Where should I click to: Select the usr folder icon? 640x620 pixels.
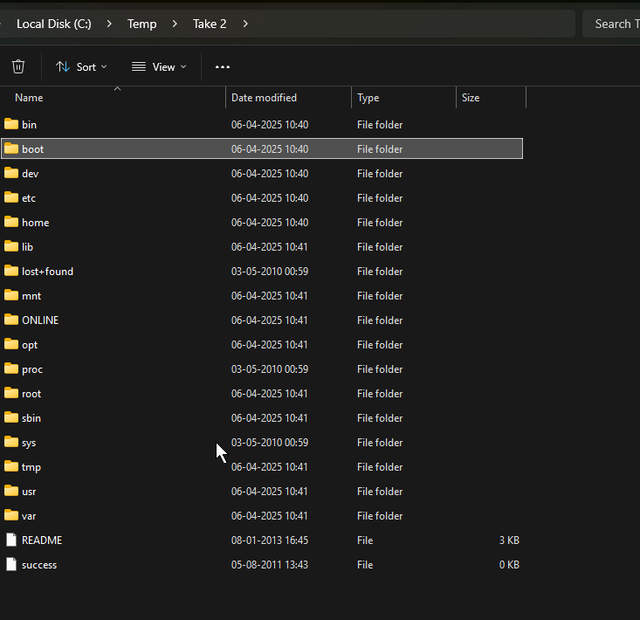[11, 491]
